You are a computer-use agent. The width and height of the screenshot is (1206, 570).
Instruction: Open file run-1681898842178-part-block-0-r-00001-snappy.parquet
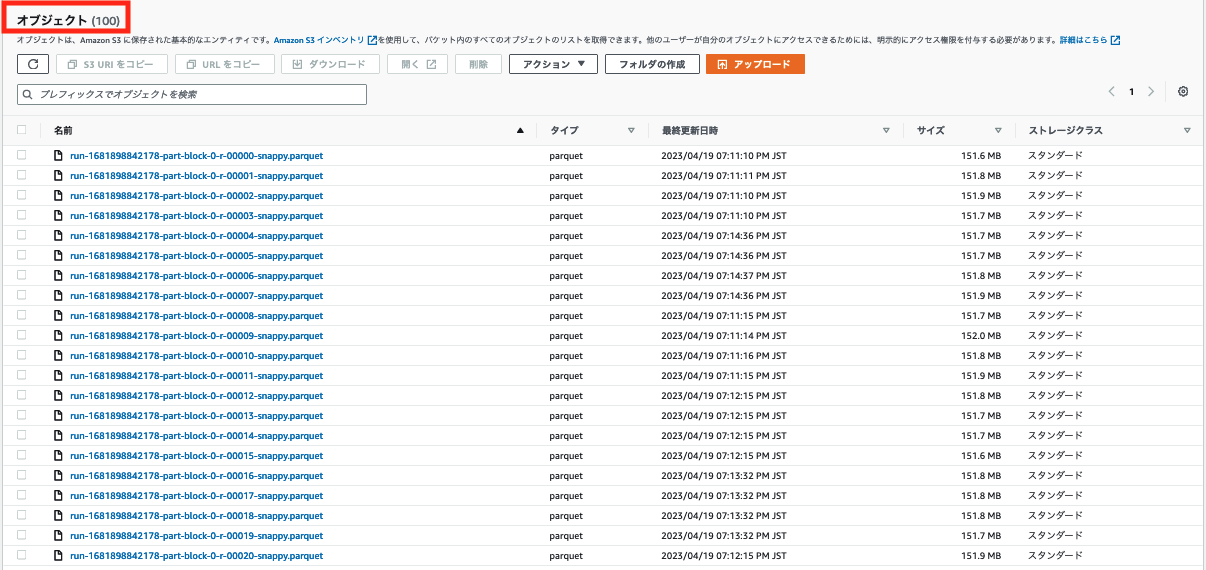click(x=196, y=176)
